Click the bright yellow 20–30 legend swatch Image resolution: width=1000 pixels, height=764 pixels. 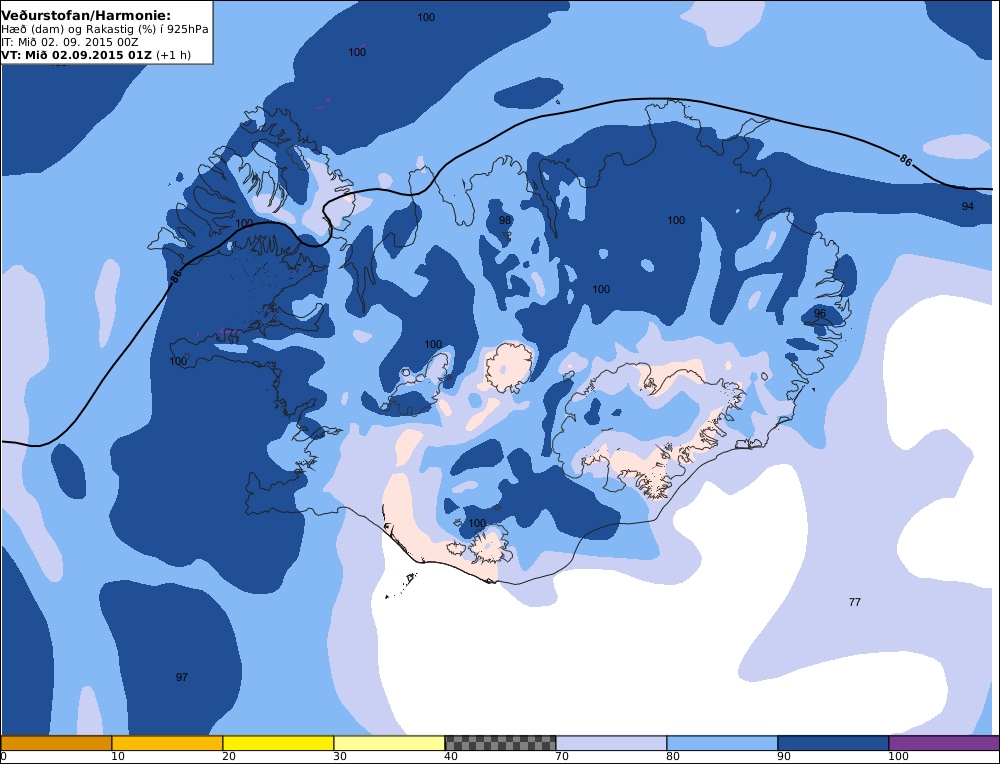(278, 743)
